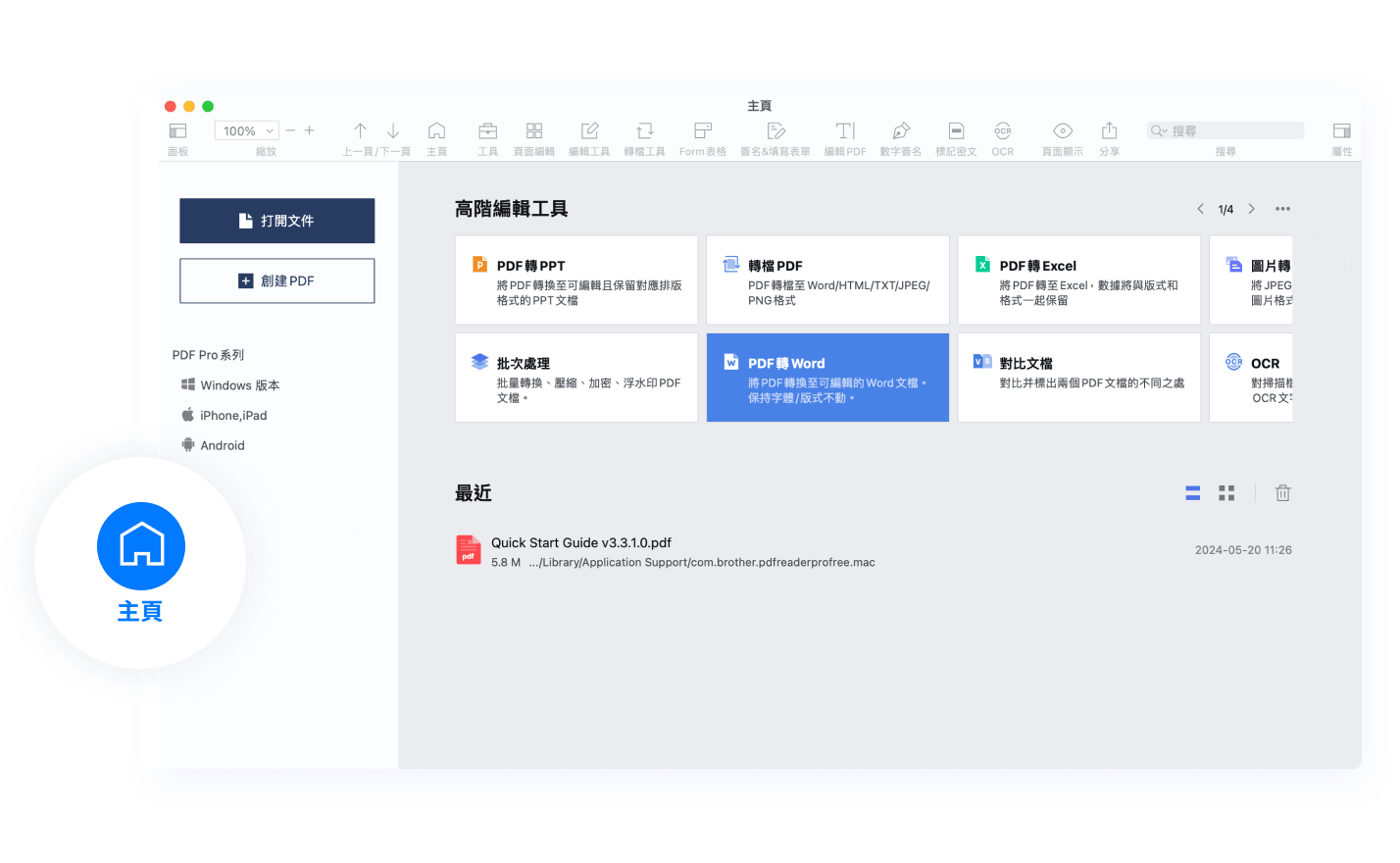This screenshot has width=1400, height=863.
Task: Go to the 主頁 home toolbar icon
Action: click(436, 131)
